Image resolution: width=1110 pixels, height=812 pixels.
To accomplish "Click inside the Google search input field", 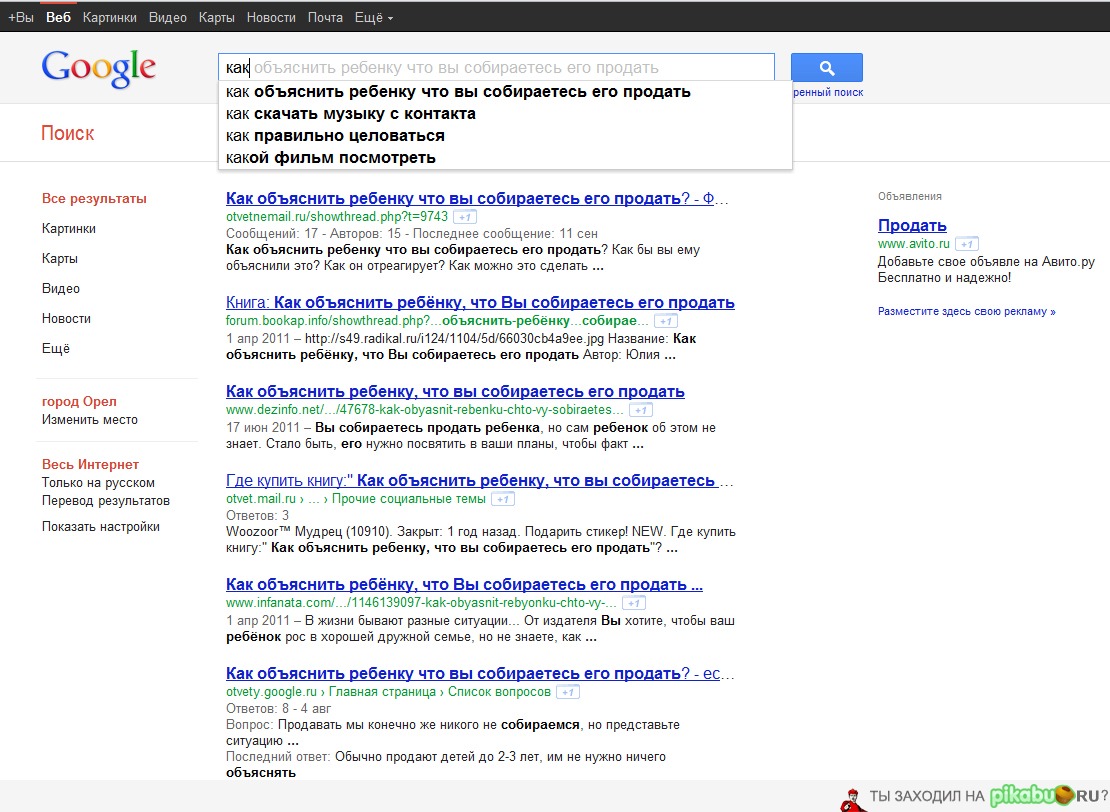I will (x=496, y=68).
